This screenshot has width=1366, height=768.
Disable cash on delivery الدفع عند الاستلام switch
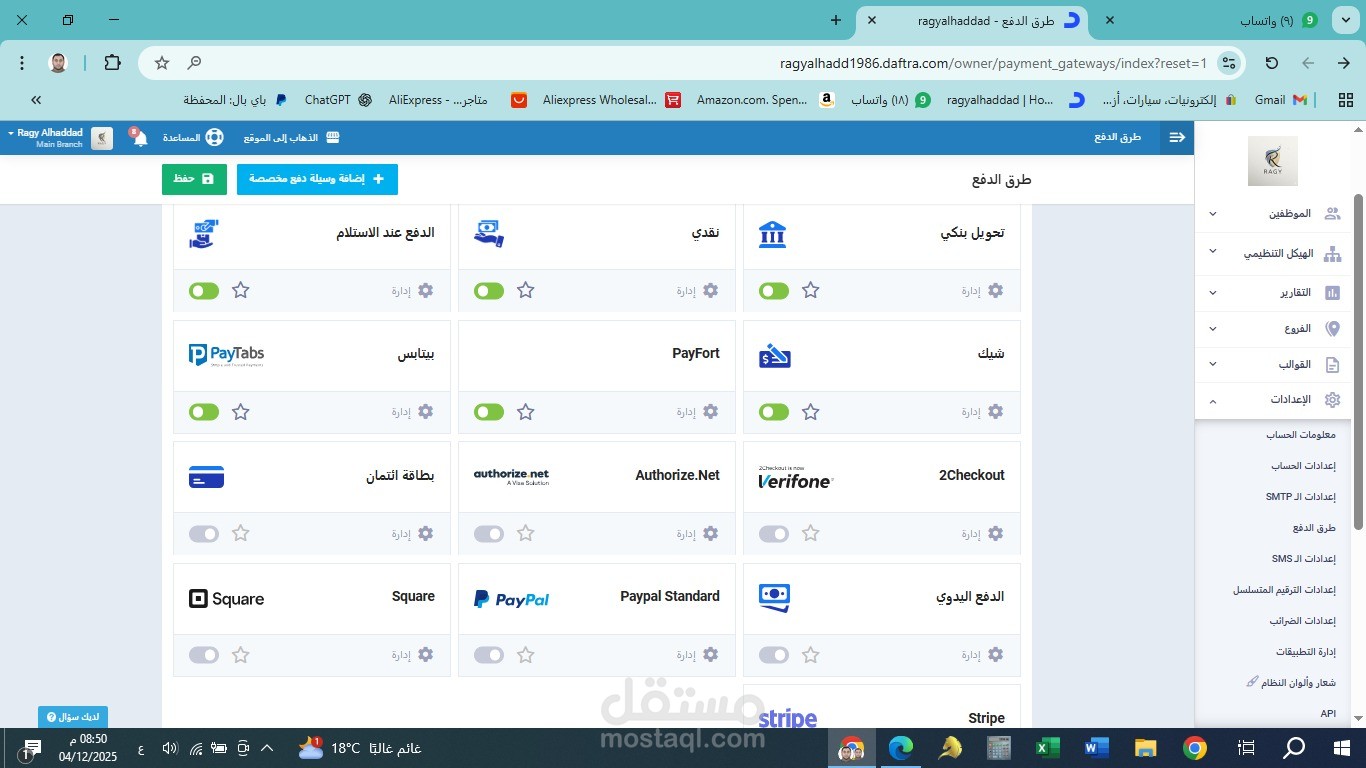click(x=204, y=291)
